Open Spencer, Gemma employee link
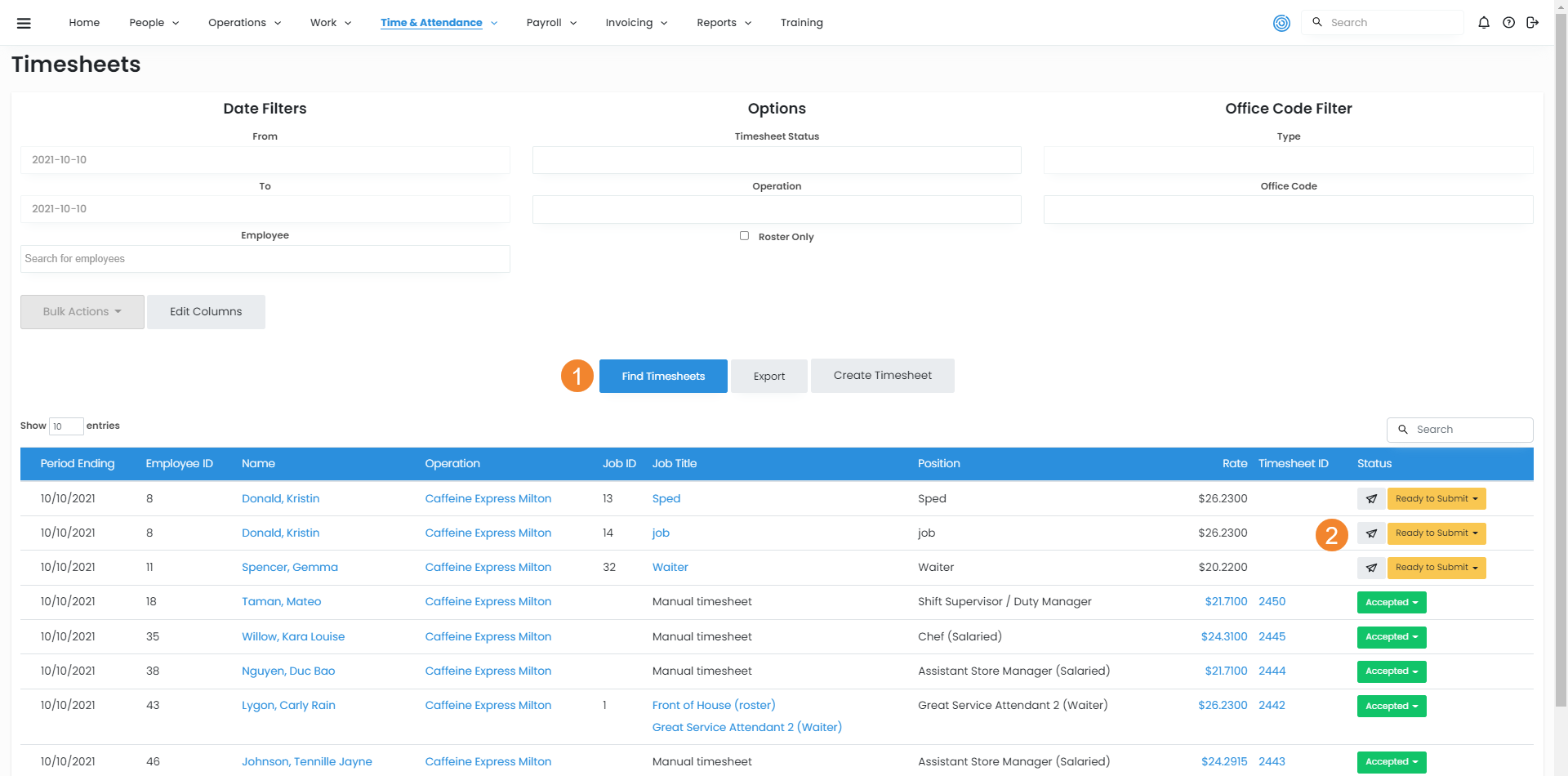Viewport: 1568px width, 776px height. [289, 568]
